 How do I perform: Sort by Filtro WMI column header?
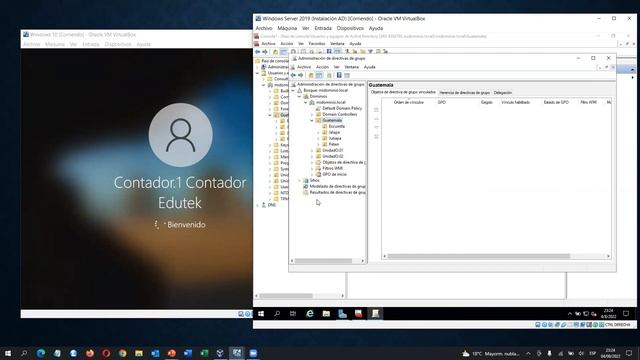[x=588, y=102]
